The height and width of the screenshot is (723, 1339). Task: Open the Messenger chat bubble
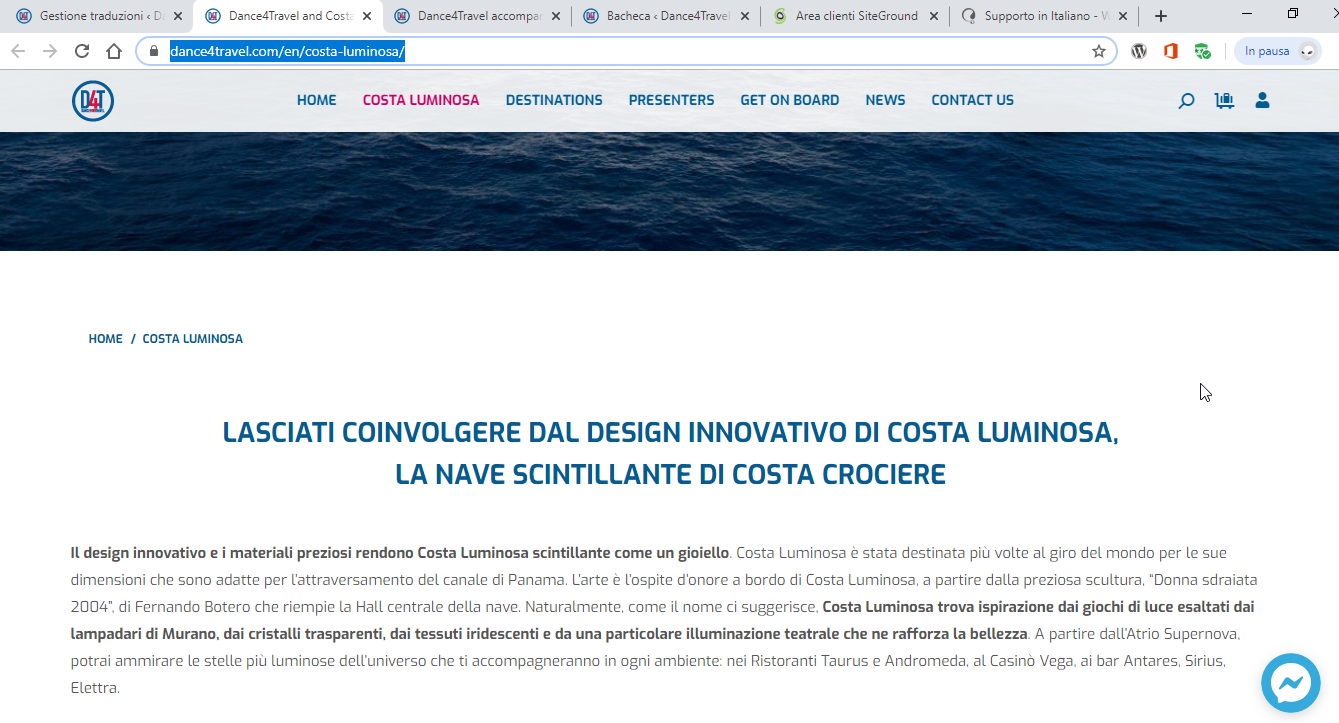tap(1292, 683)
